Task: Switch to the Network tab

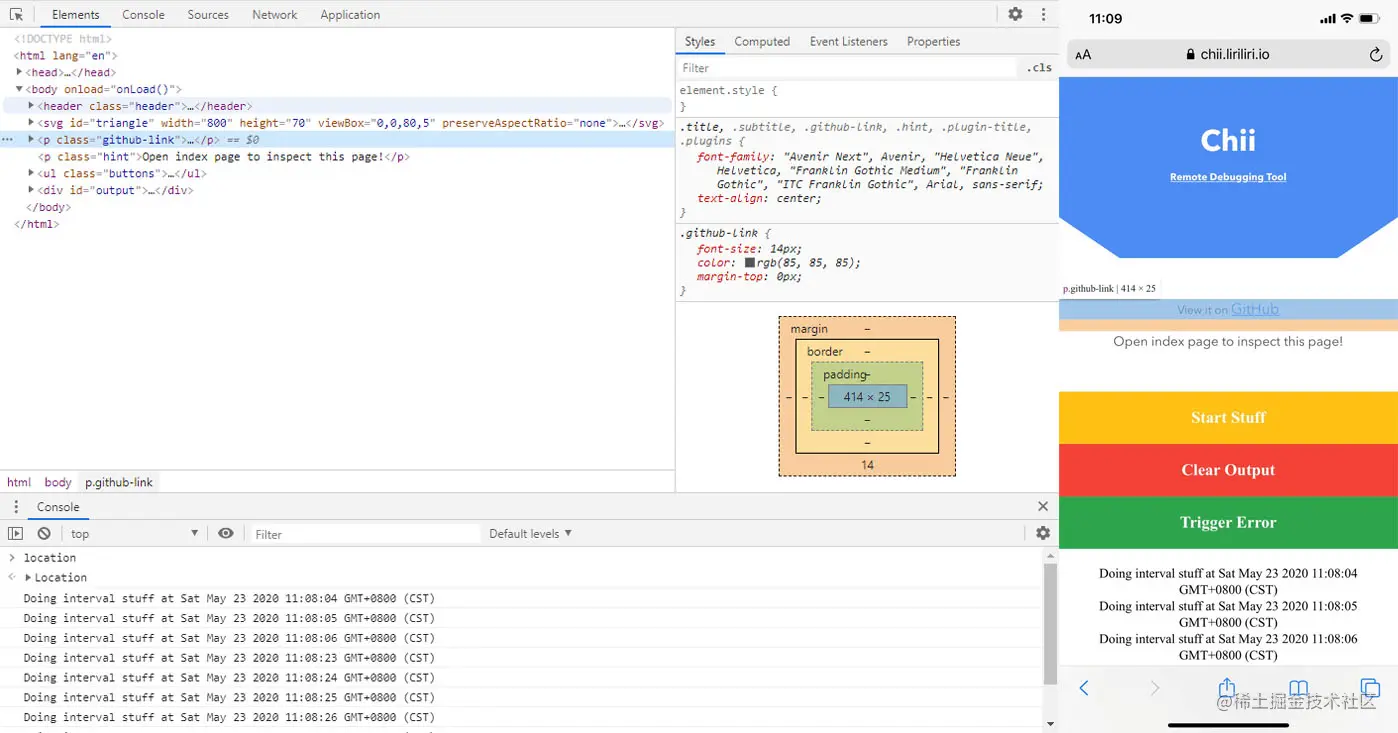Action: 275,14
